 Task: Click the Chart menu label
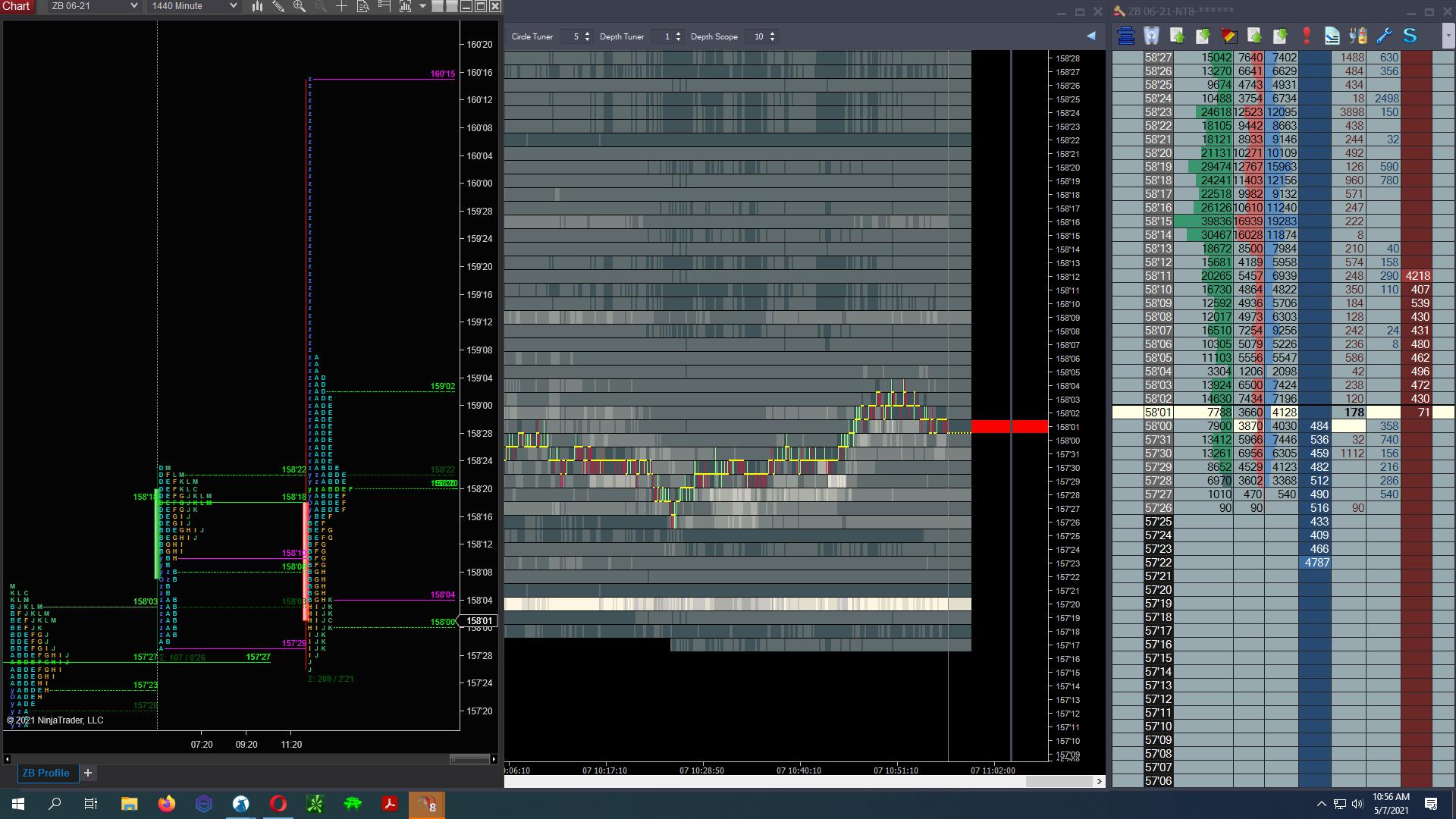(x=16, y=6)
